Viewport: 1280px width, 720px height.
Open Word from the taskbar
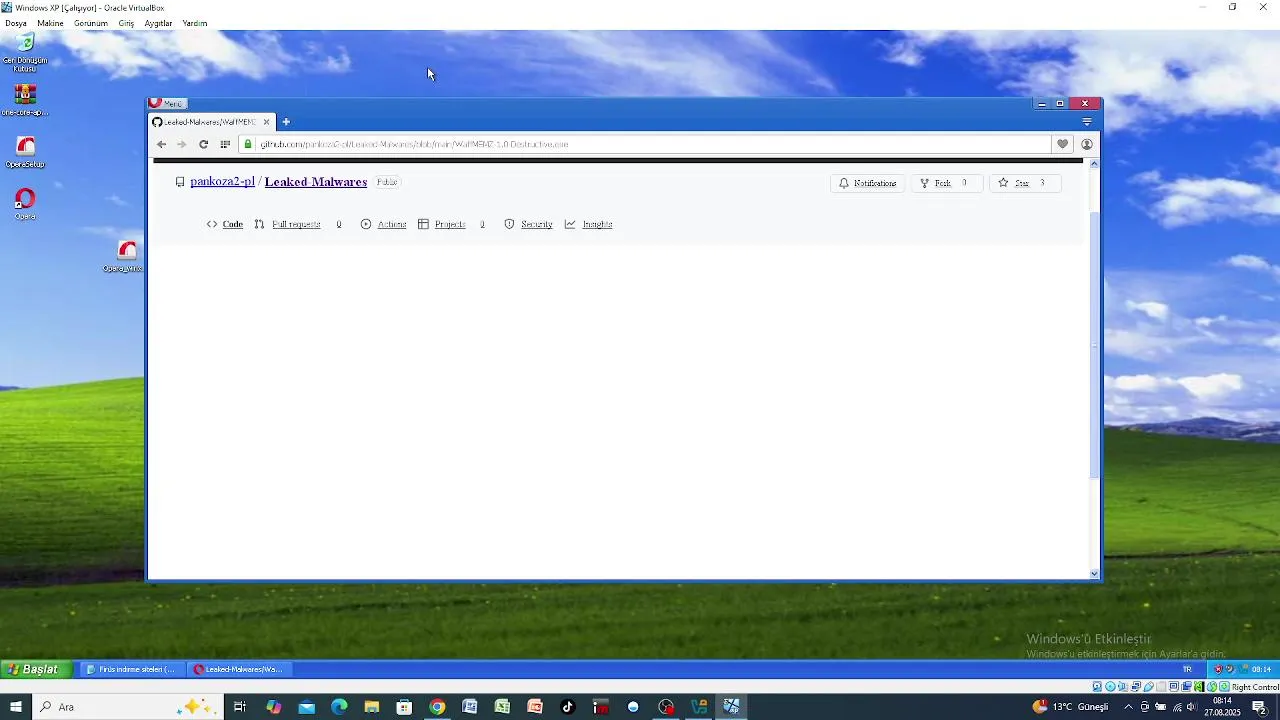[x=470, y=707]
